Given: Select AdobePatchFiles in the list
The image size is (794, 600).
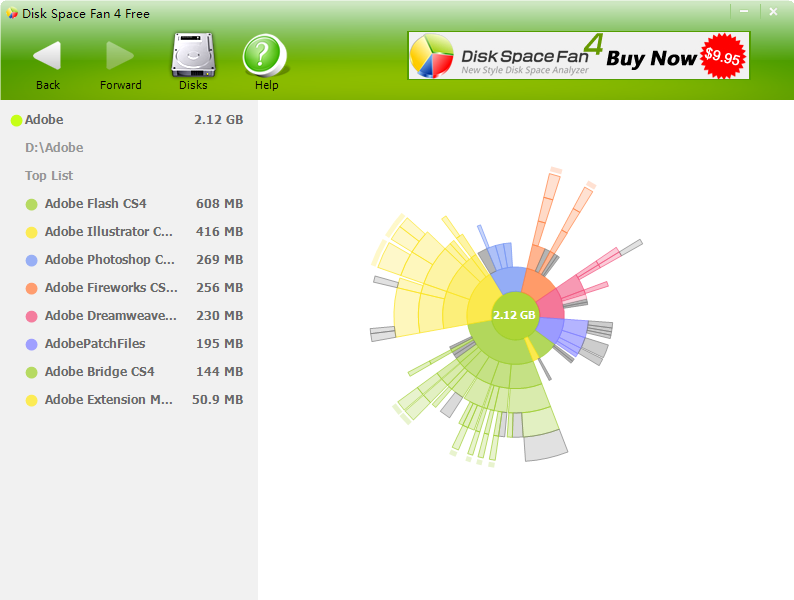Looking at the screenshot, I should pos(95,344).
